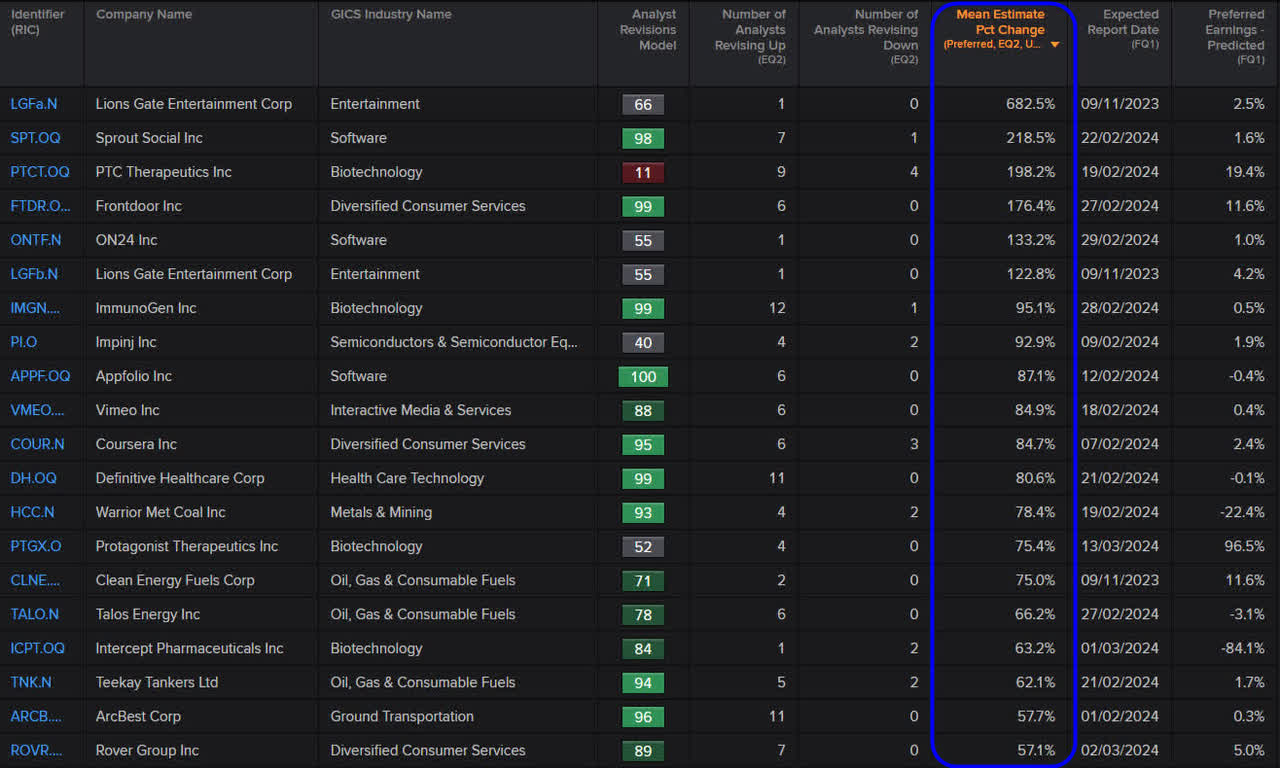Open the LGFb.N Lions Gate link
Image resolution: width=1280 pixels, height=768 pixels.
(36, 274)
